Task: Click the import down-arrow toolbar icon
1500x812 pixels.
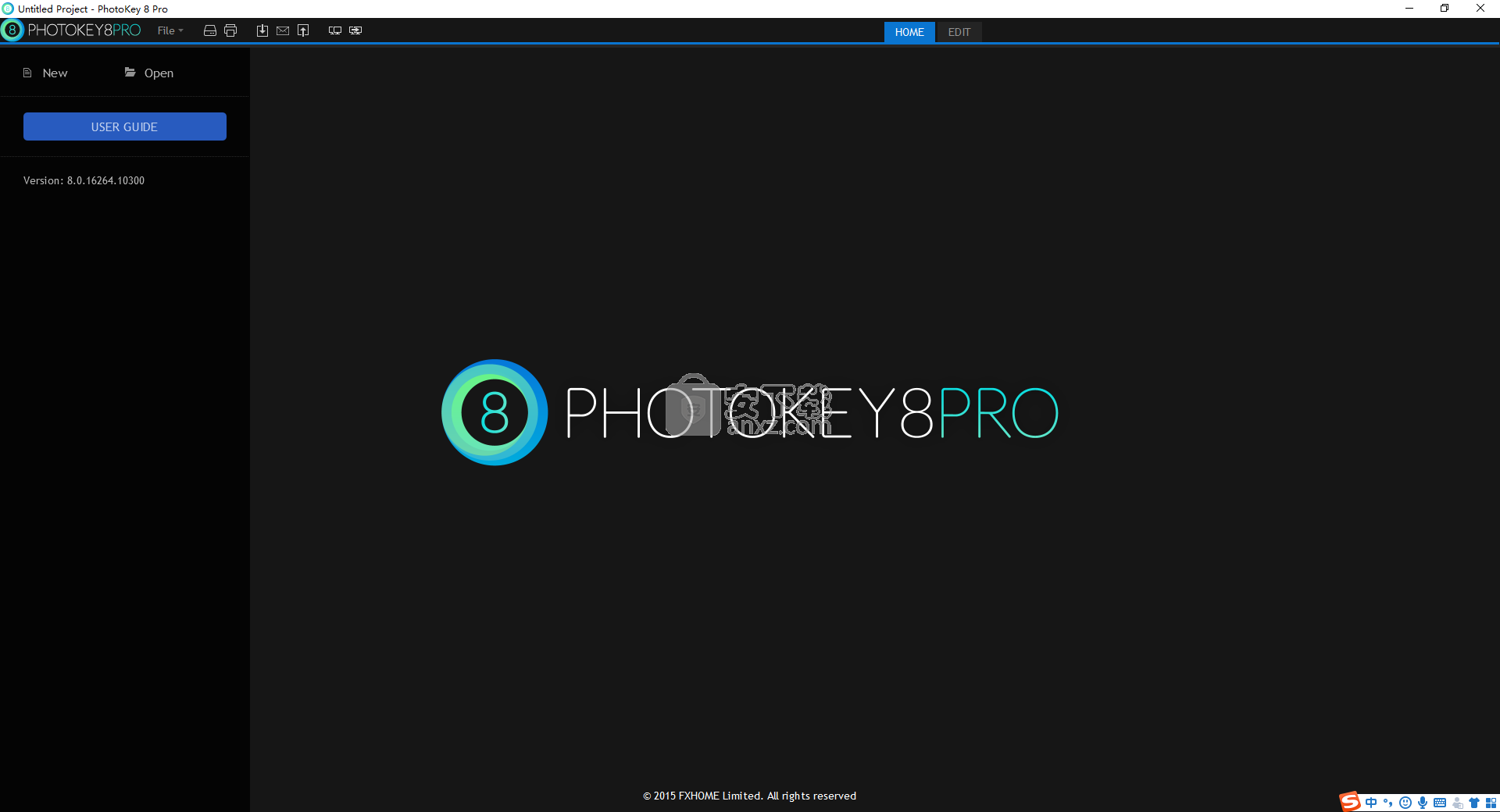Action: (x=262, y=30)
